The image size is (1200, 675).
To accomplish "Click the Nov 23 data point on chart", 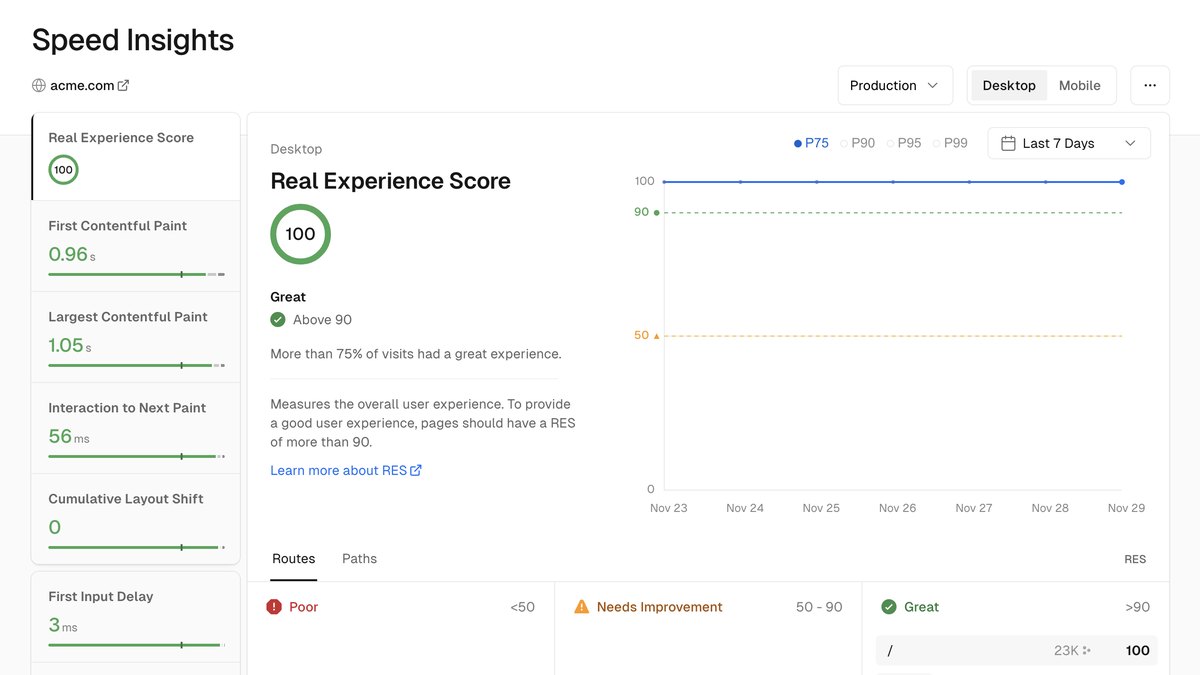I will pos(664,182).
